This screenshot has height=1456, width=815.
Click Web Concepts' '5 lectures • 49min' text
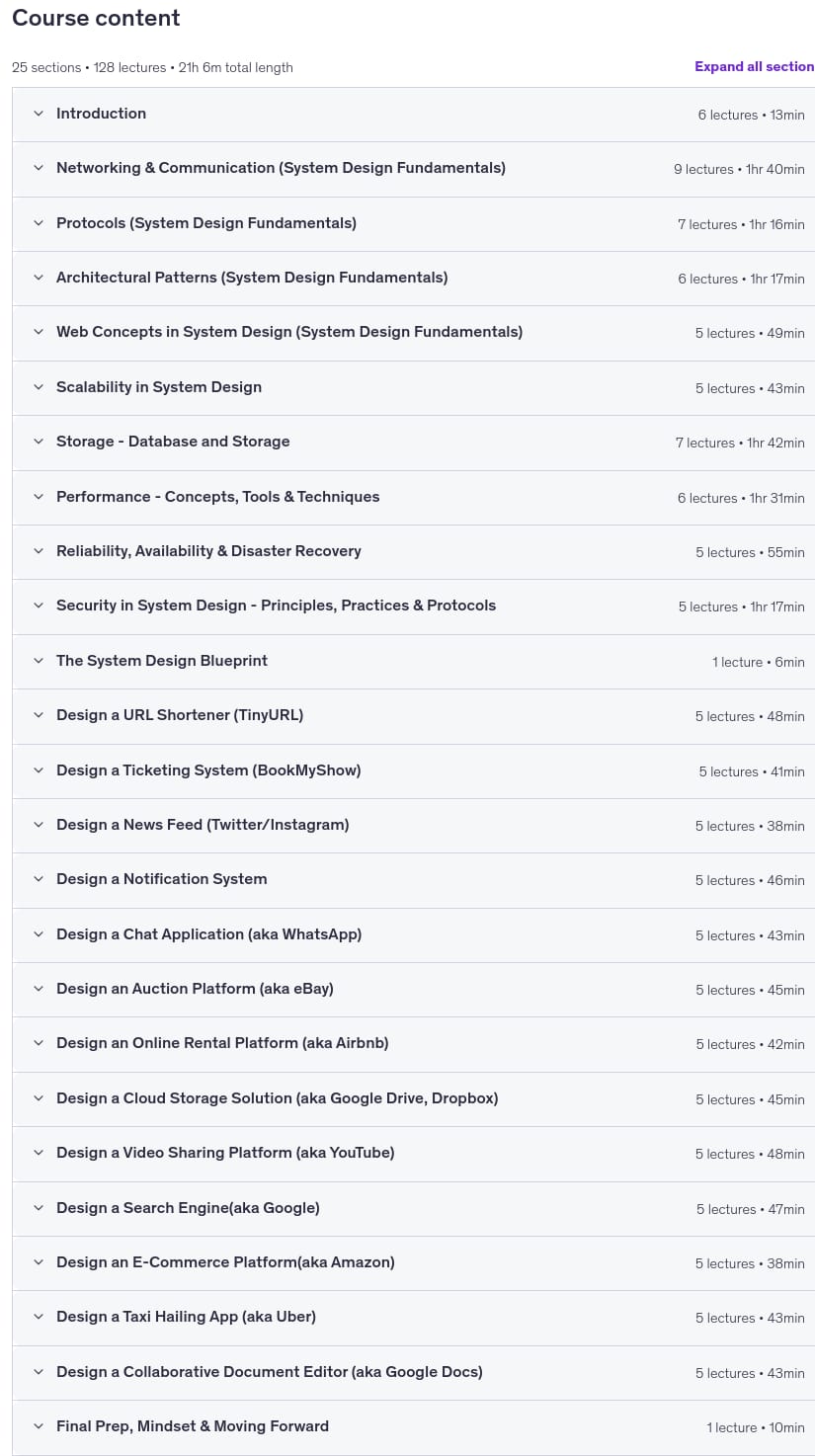(x=750, y=334)
